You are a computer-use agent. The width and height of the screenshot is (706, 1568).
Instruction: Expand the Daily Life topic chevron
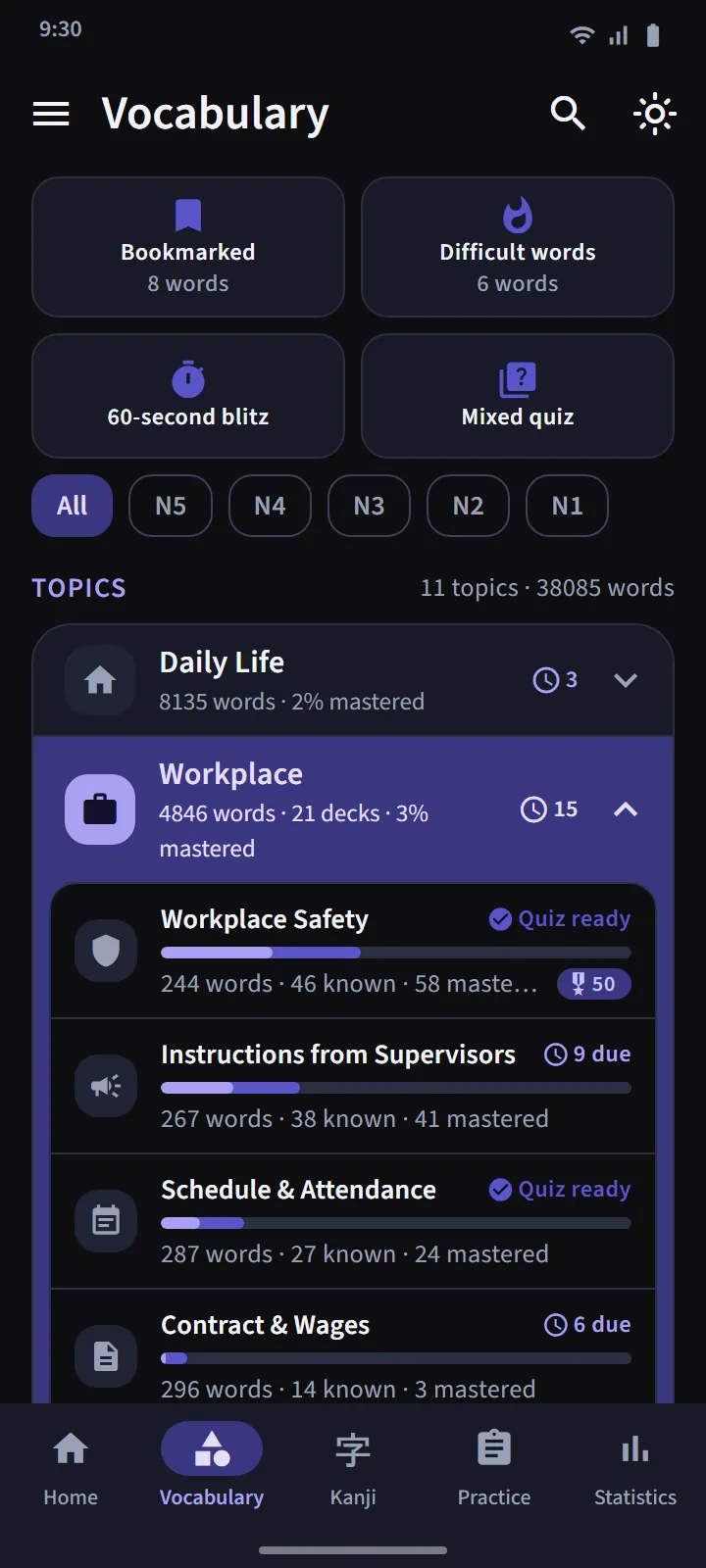click(x=626, y=680)
